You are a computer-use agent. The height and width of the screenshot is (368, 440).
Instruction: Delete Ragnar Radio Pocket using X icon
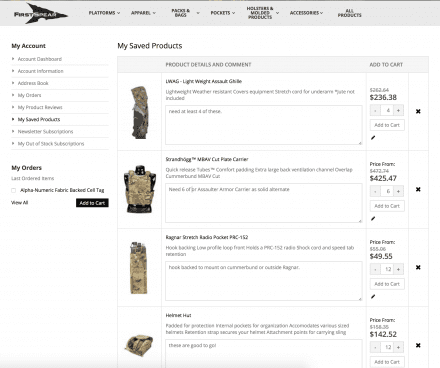coord(418,267)
